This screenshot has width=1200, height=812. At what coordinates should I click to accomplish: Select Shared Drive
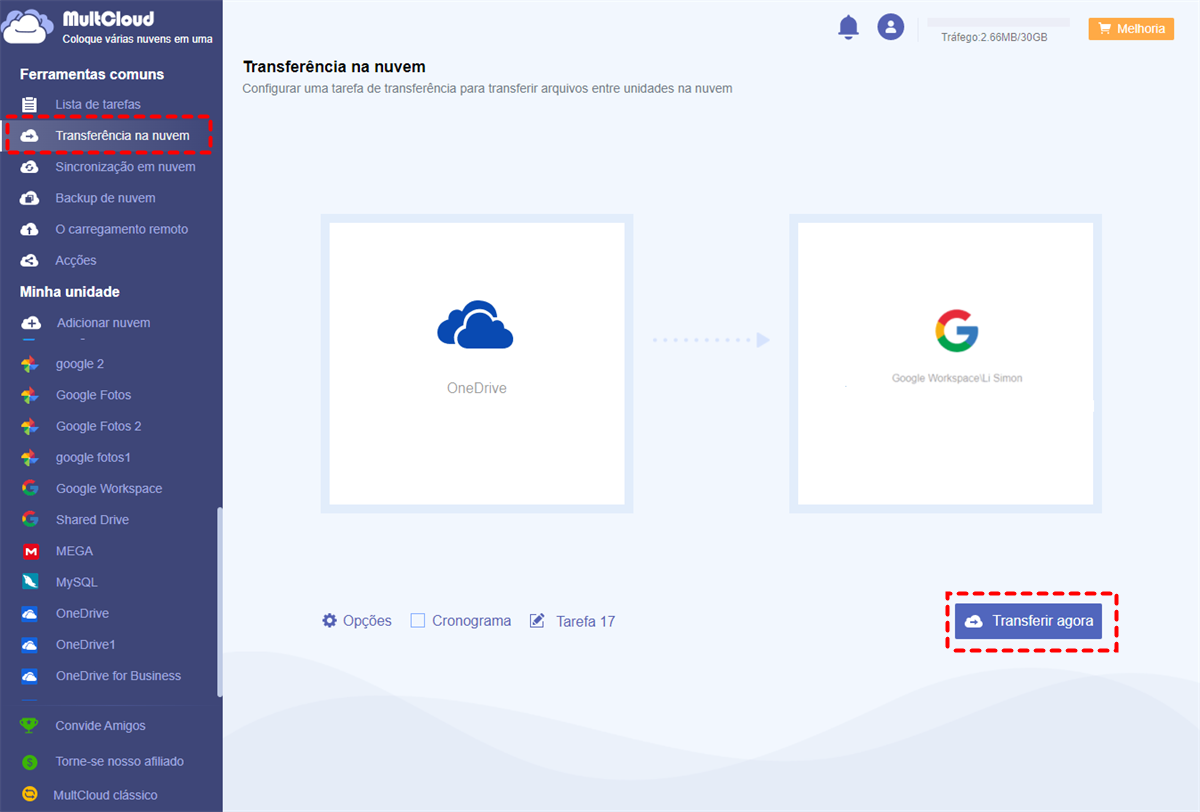click(x=92, y=520)
